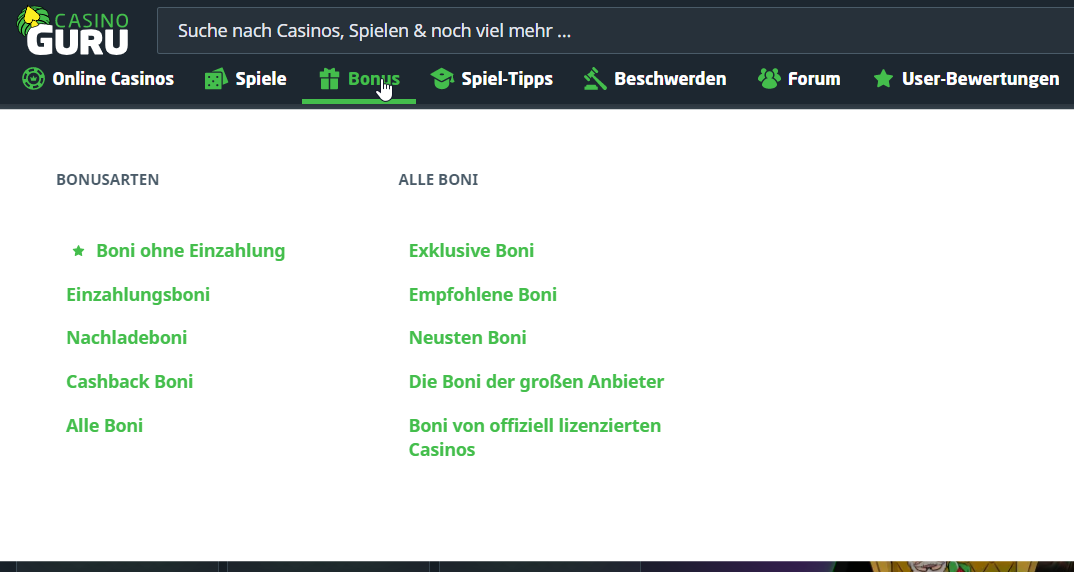Open the Spiele navigation menu
1074x572 pixels.
coord(261,79)
